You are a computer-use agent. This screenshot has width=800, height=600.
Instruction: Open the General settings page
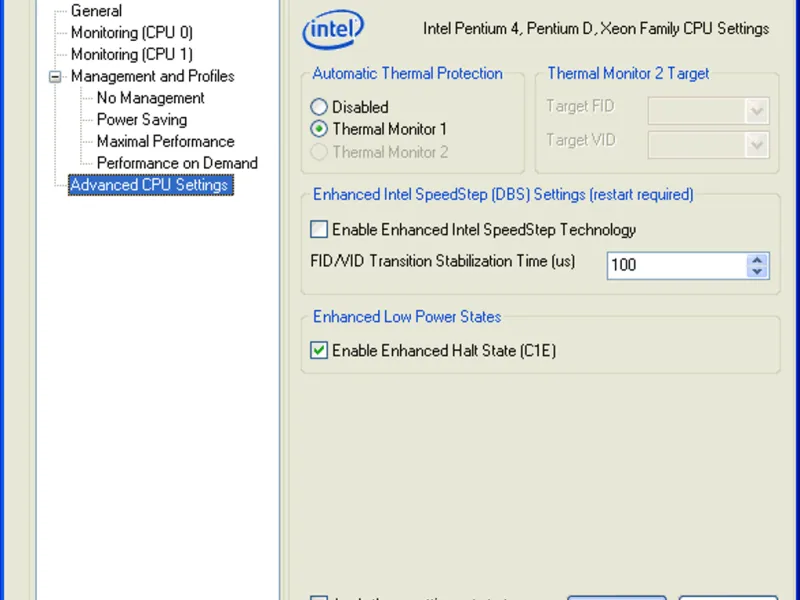[96, 11]
